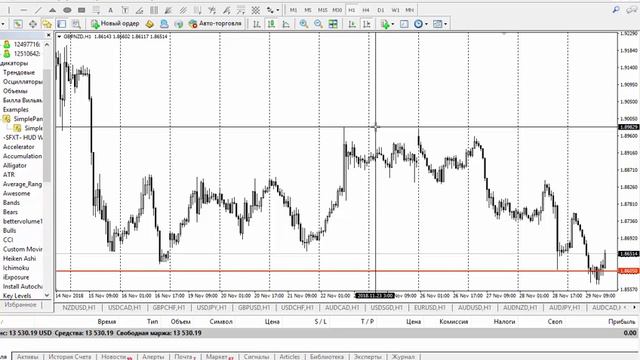The image size is (640, 360).
Task: Expand the arrows tool dropdown arrow
Action: [x=278, y=10]
